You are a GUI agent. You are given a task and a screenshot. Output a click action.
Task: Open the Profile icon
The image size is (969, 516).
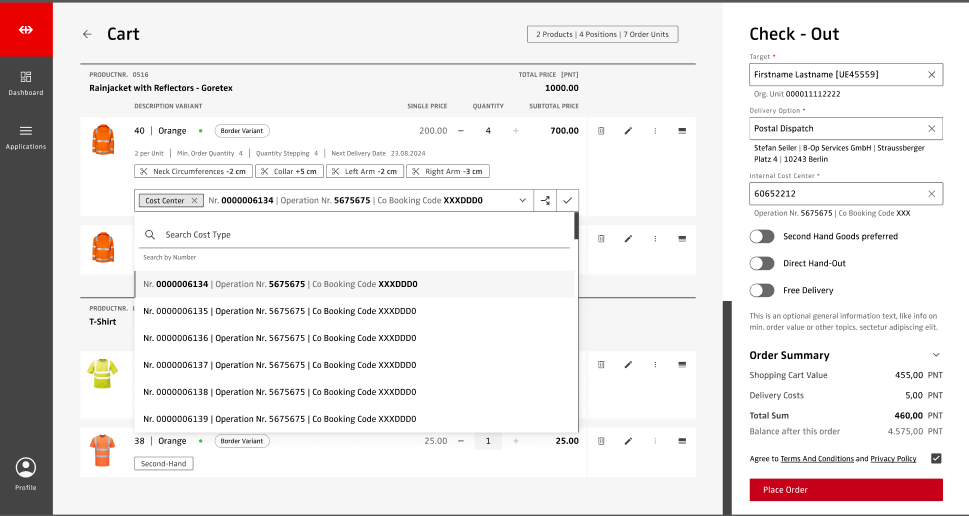(26, 470)
